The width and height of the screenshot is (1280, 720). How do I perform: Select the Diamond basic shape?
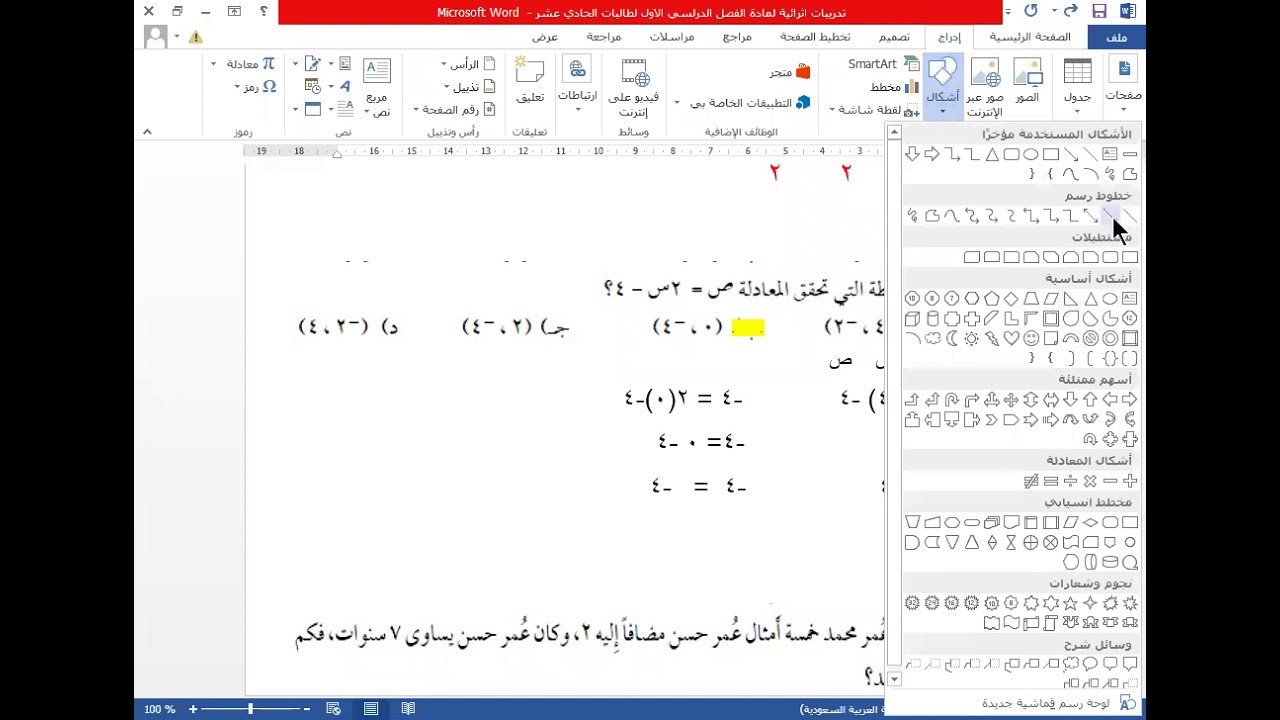pyautogui.click(x=1012, y=299)
